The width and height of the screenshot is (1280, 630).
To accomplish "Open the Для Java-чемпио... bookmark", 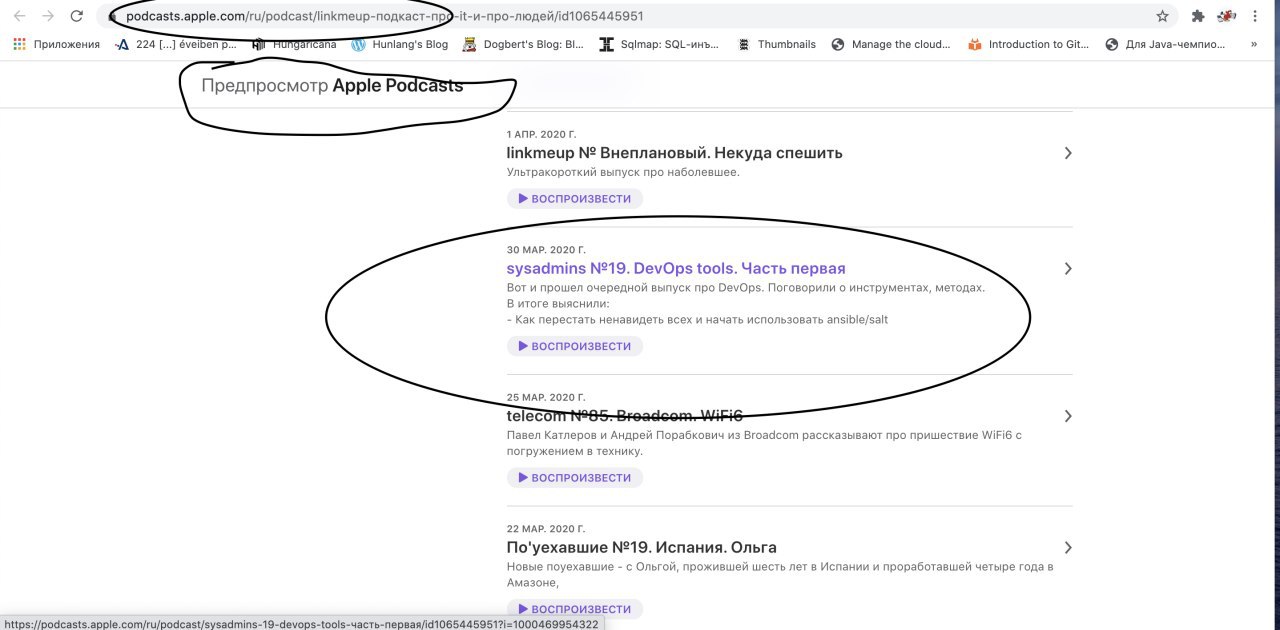I will coord(1165,44).
